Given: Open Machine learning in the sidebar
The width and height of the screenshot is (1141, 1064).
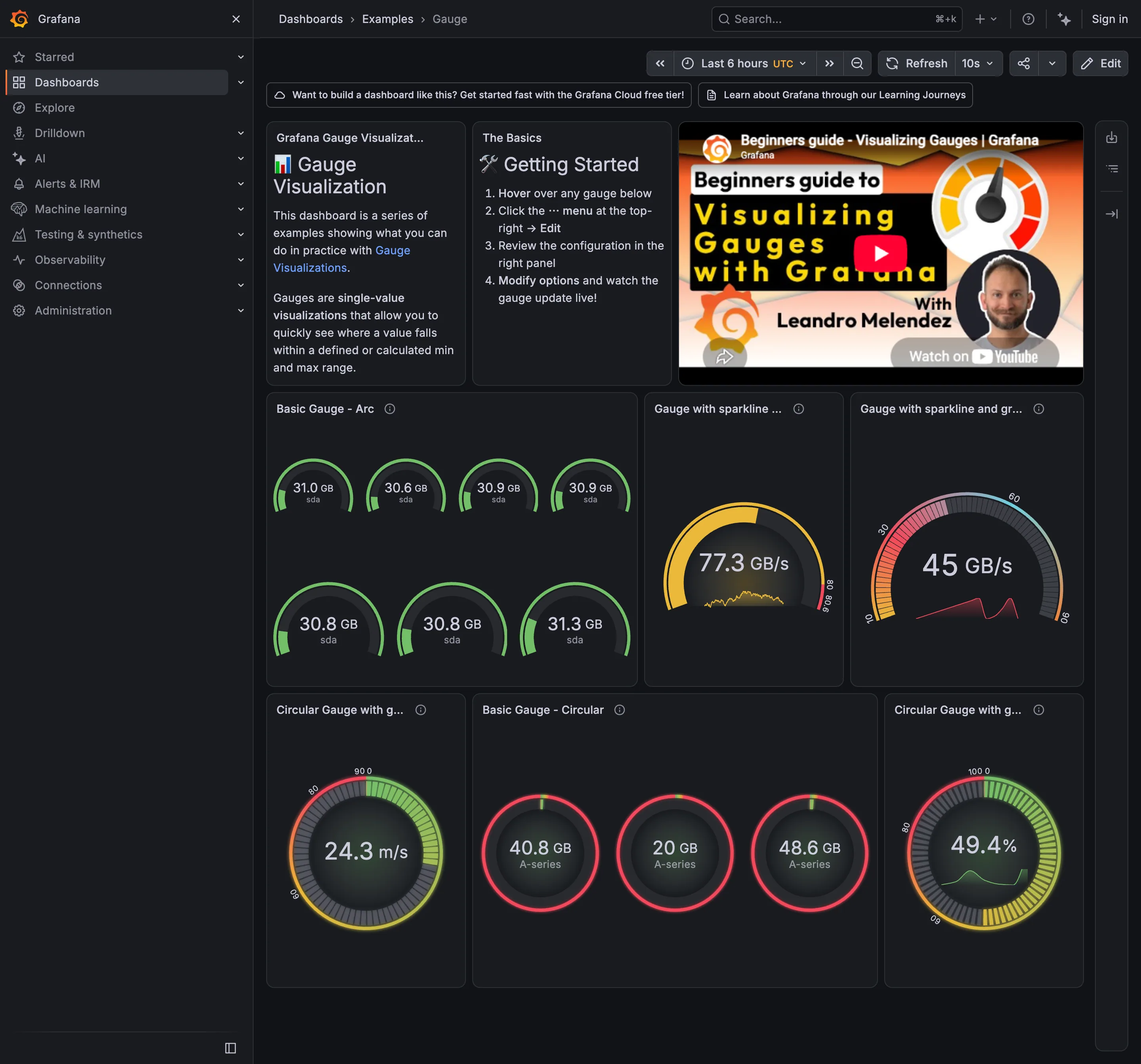Looking at the screenshot, I should point(80,209).
